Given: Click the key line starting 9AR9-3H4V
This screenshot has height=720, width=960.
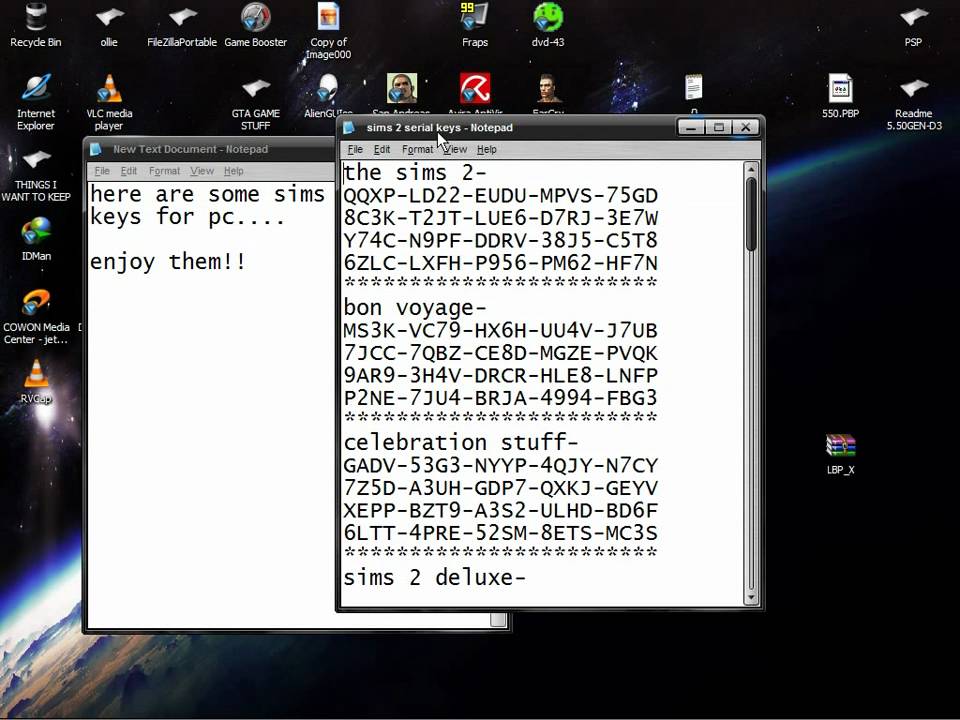Looking at the screenshot, I should tap(501, 375).
